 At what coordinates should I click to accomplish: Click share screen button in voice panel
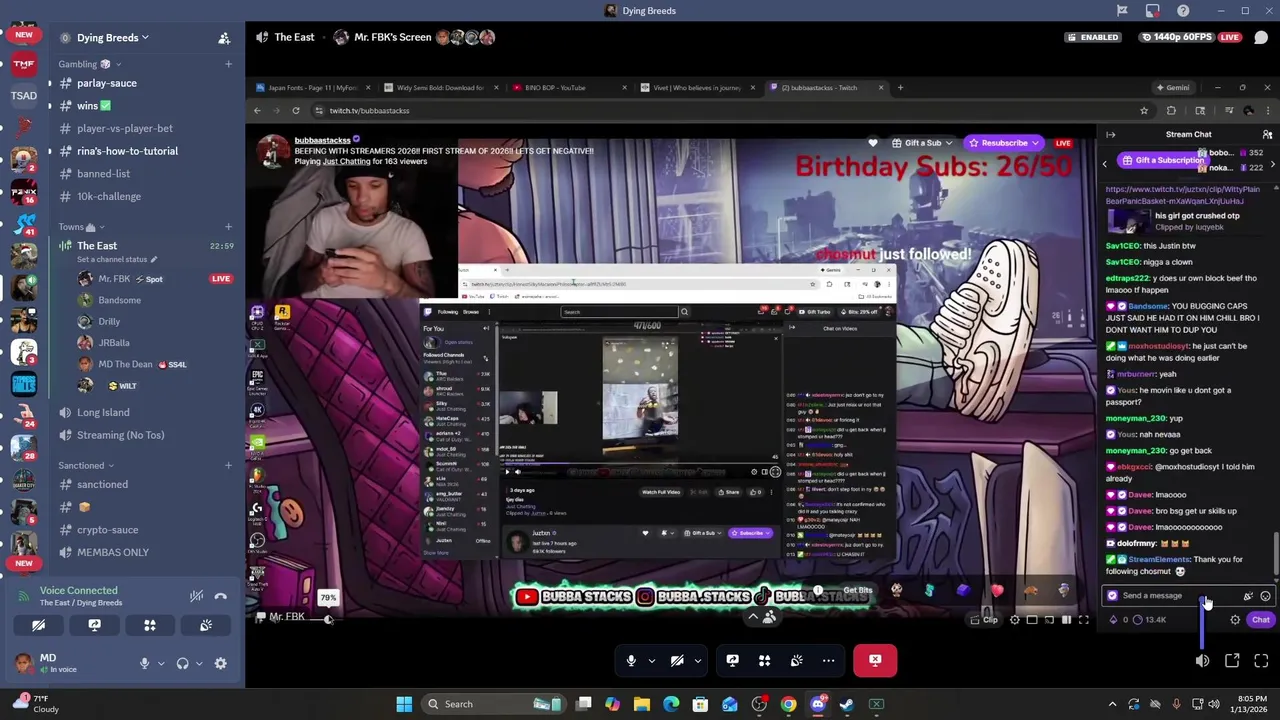click(94, 625)
